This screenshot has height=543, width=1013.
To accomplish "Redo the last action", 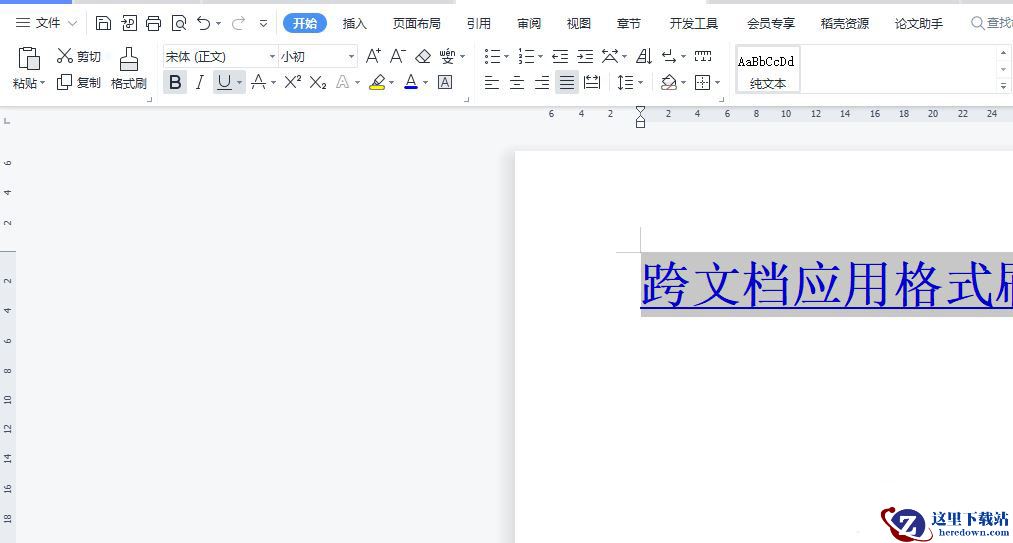I will [238, 23].
